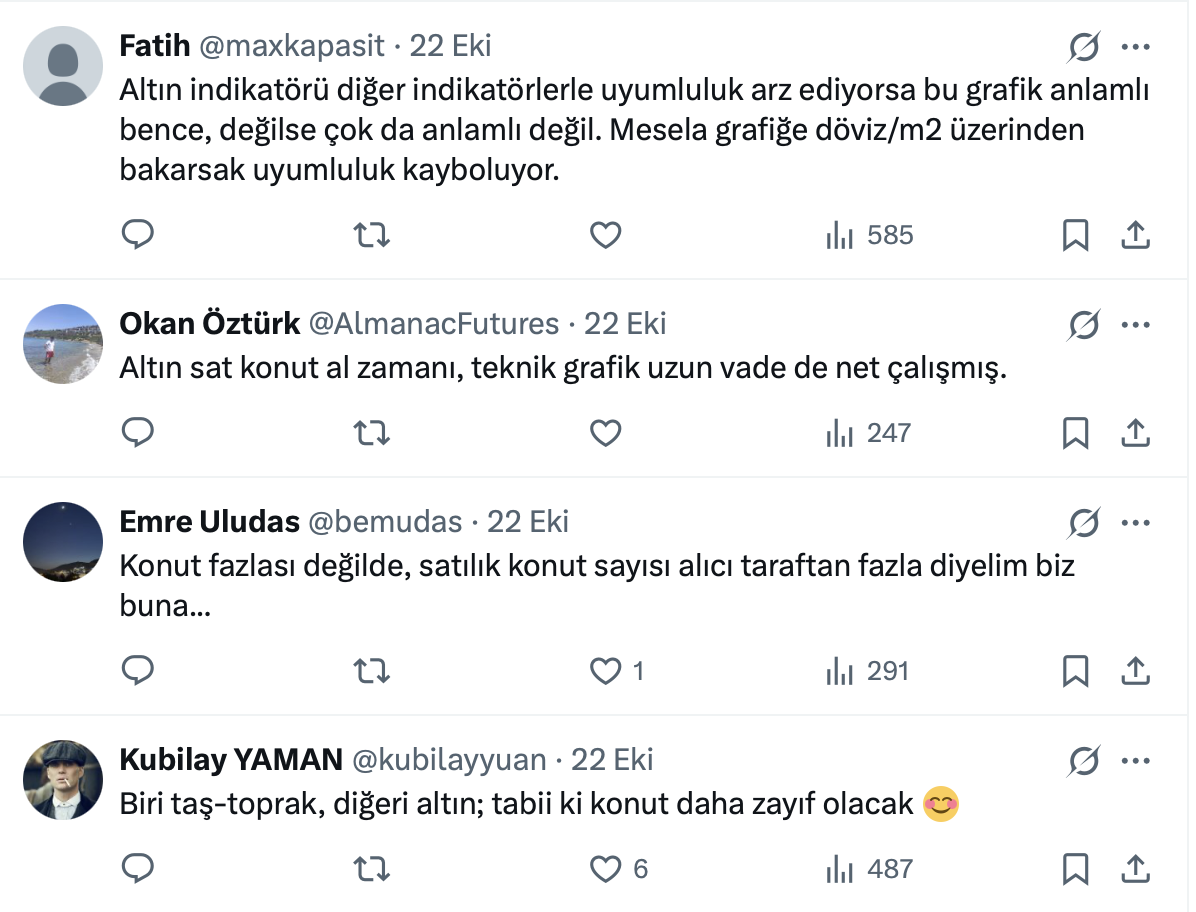Image resolution: width=1196 pixels, height=912 pixels.
Task: Repost Emre Uludas's tweet
Action: [373, 671]
